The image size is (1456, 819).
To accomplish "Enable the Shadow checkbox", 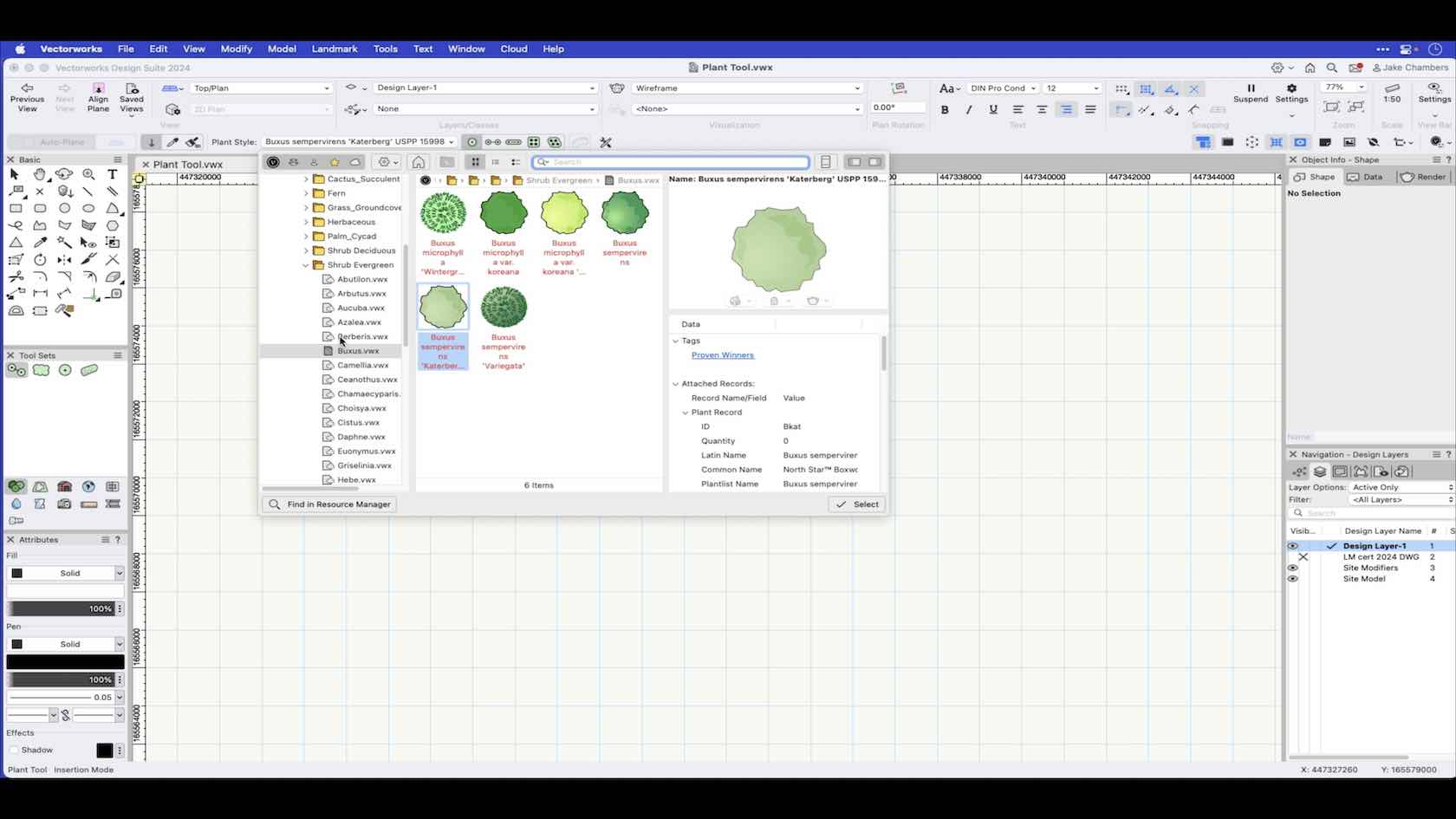I will pyautogui.click(x=14, y=750).
